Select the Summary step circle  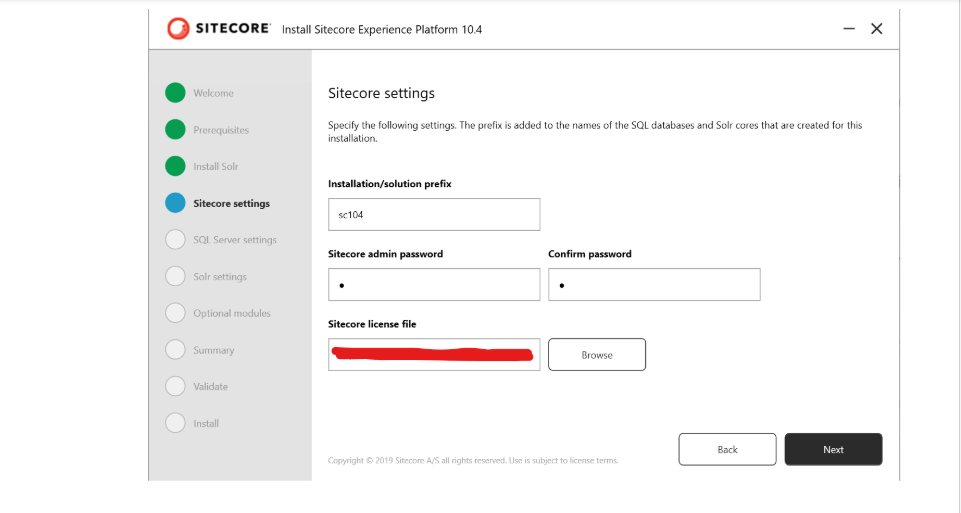(175, 349)
